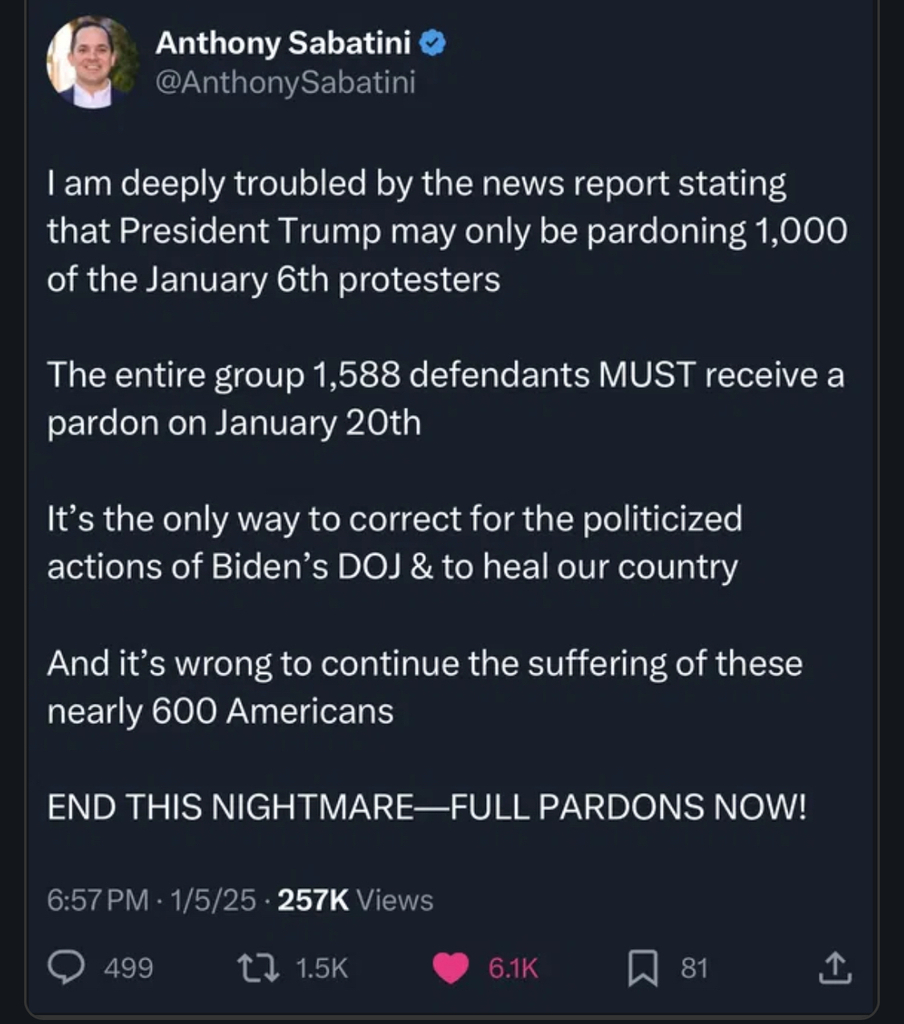Click the 81 bookmarks count
Viewport: 904px width, 1024px height.
pos(694,968)
